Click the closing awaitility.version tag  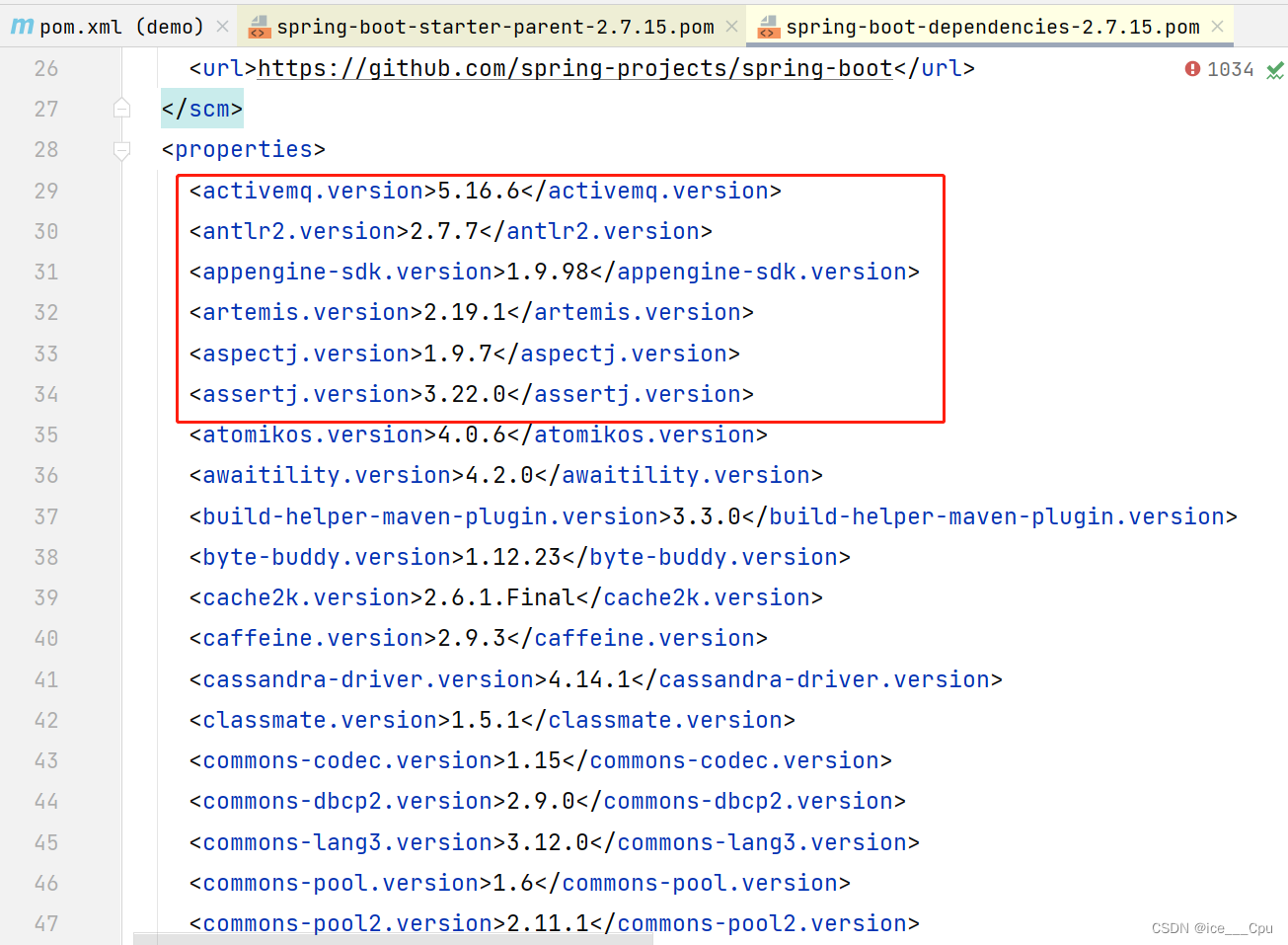pos(679,475)
